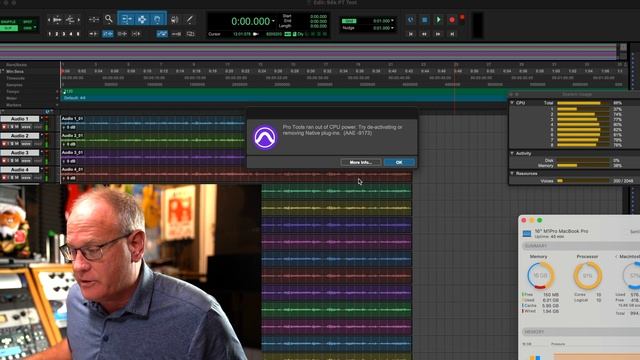The width and height of the screenshot is (640, 360).
Task: Collapse the Activity section in System Usage
Action: (x=512, y=153)
